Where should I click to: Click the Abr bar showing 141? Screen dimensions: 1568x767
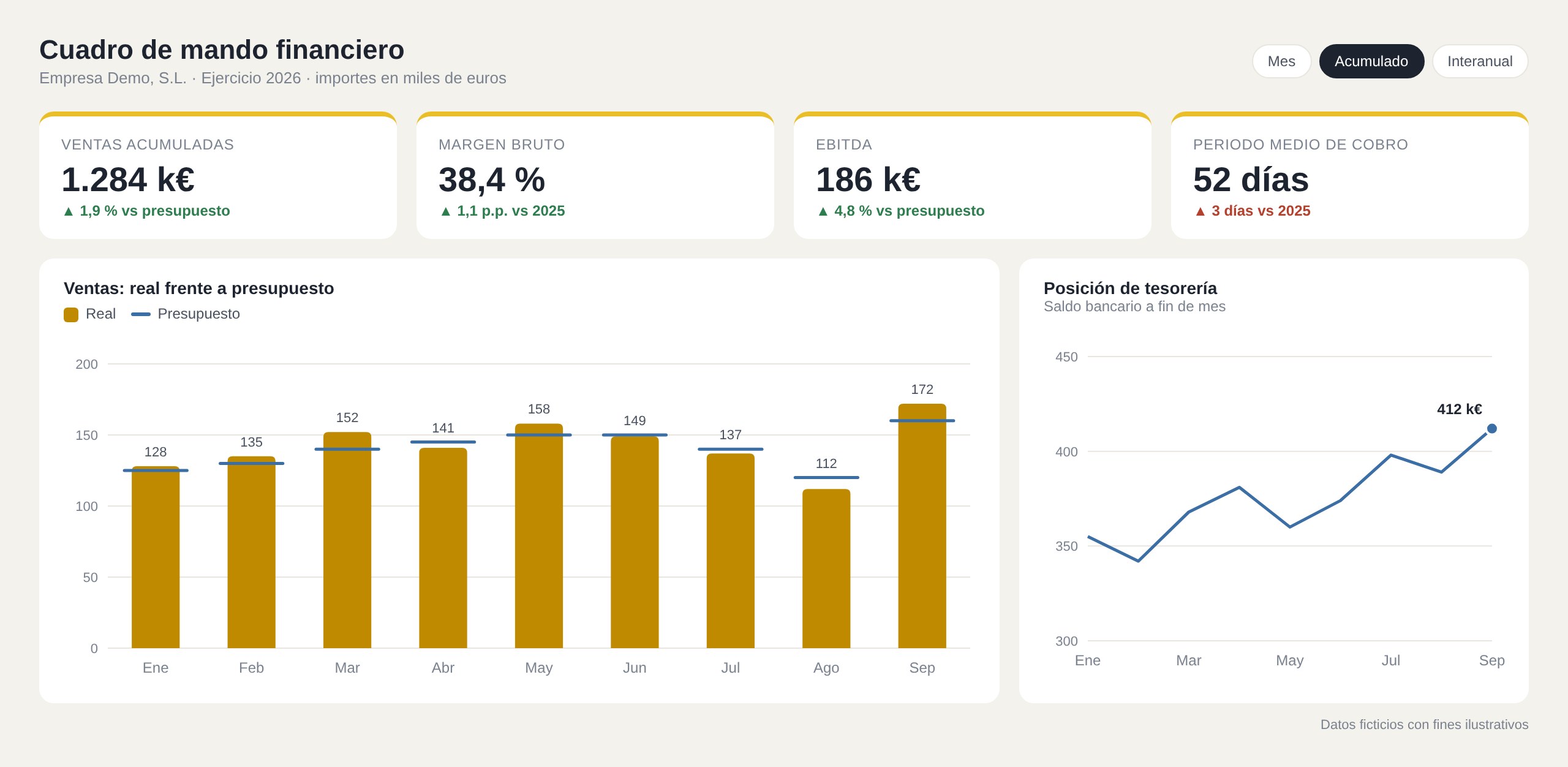point(443,548)
